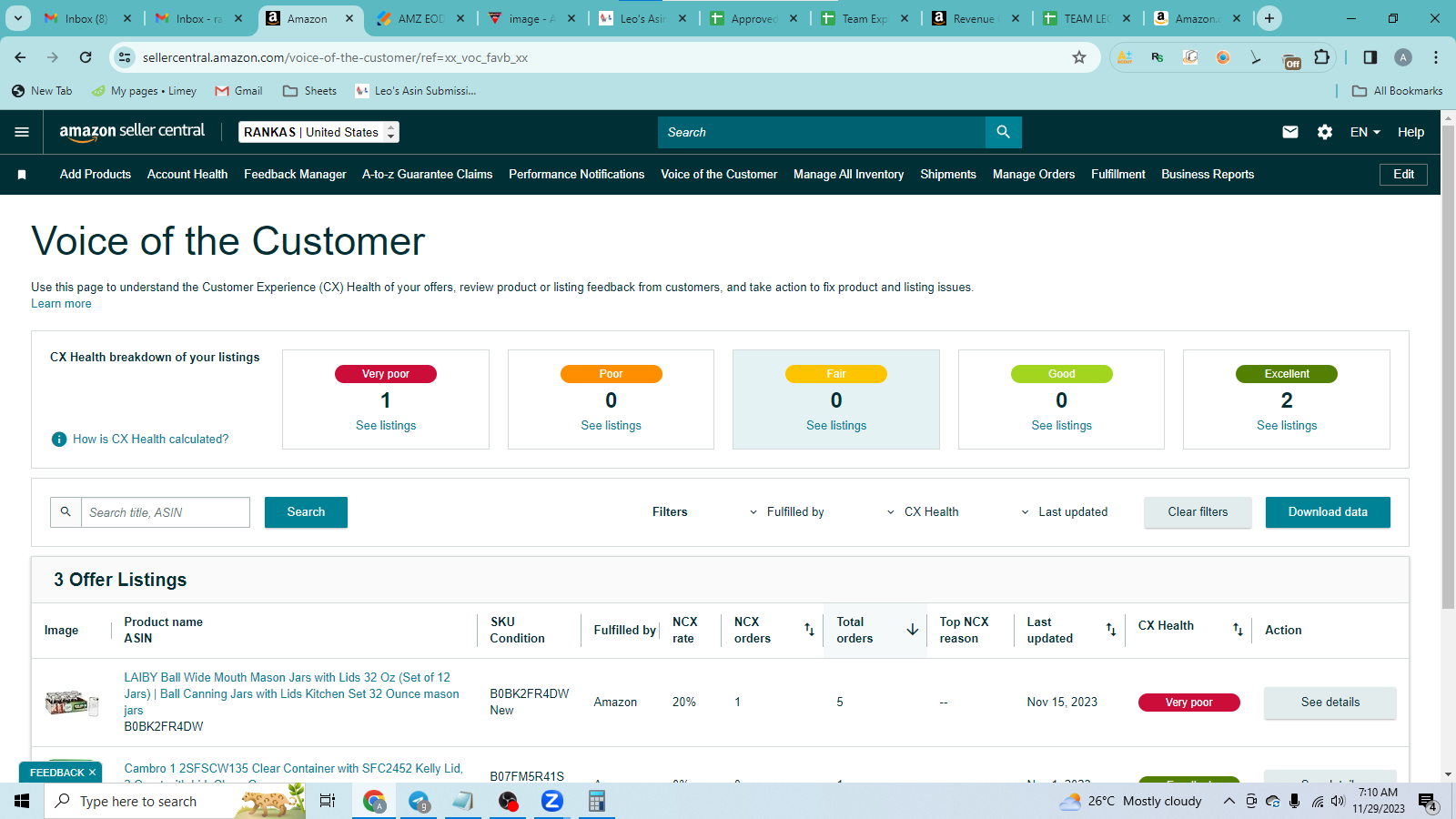Open the Windows Start menu
The width and height of the screenshot is (1456, 819).
(x=22, y=801)
